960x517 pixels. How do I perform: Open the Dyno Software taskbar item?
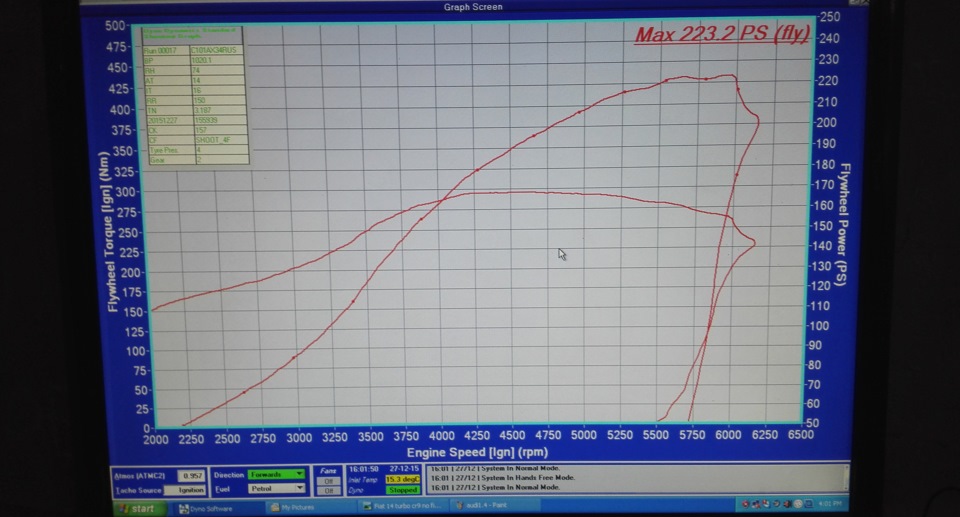(x=209, y=508)
